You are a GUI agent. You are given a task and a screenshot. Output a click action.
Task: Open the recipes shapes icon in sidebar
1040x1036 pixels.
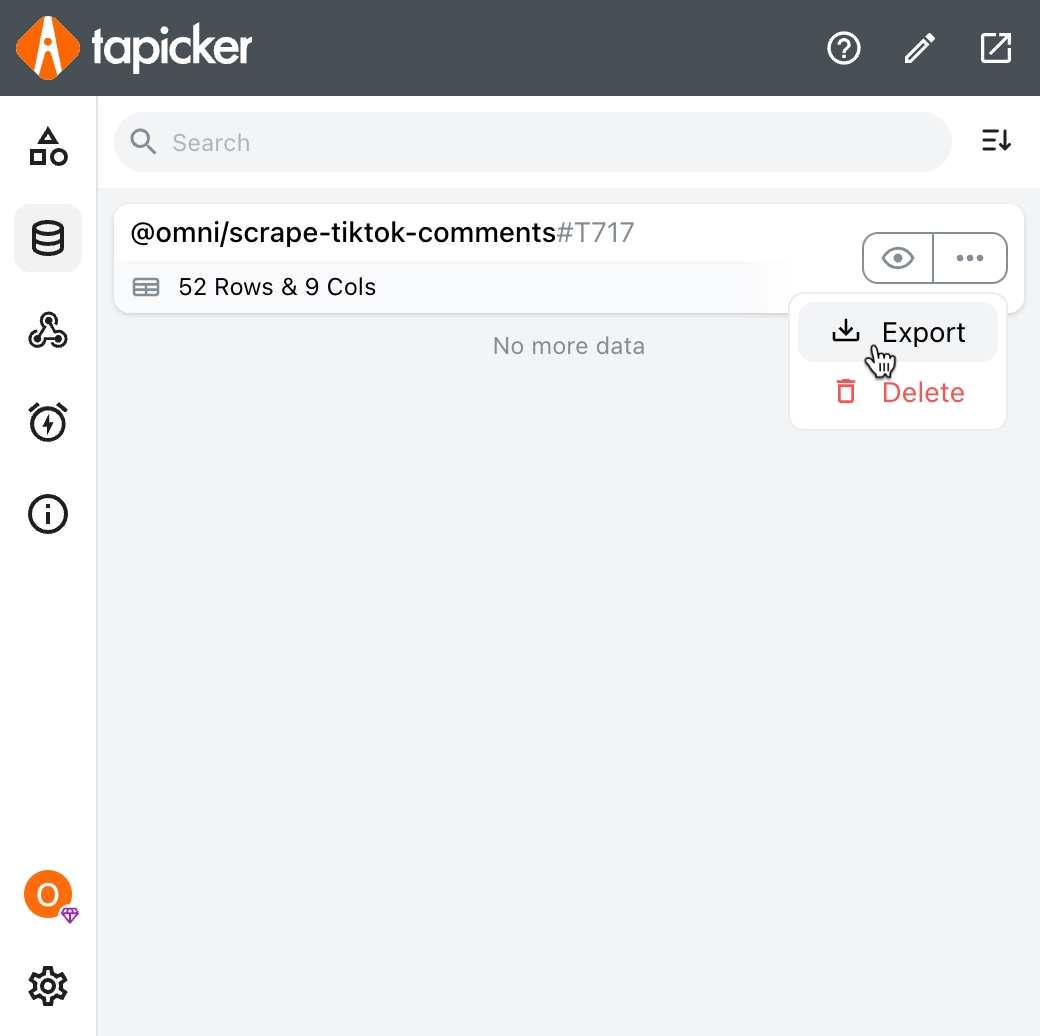(x=48, y=146)
